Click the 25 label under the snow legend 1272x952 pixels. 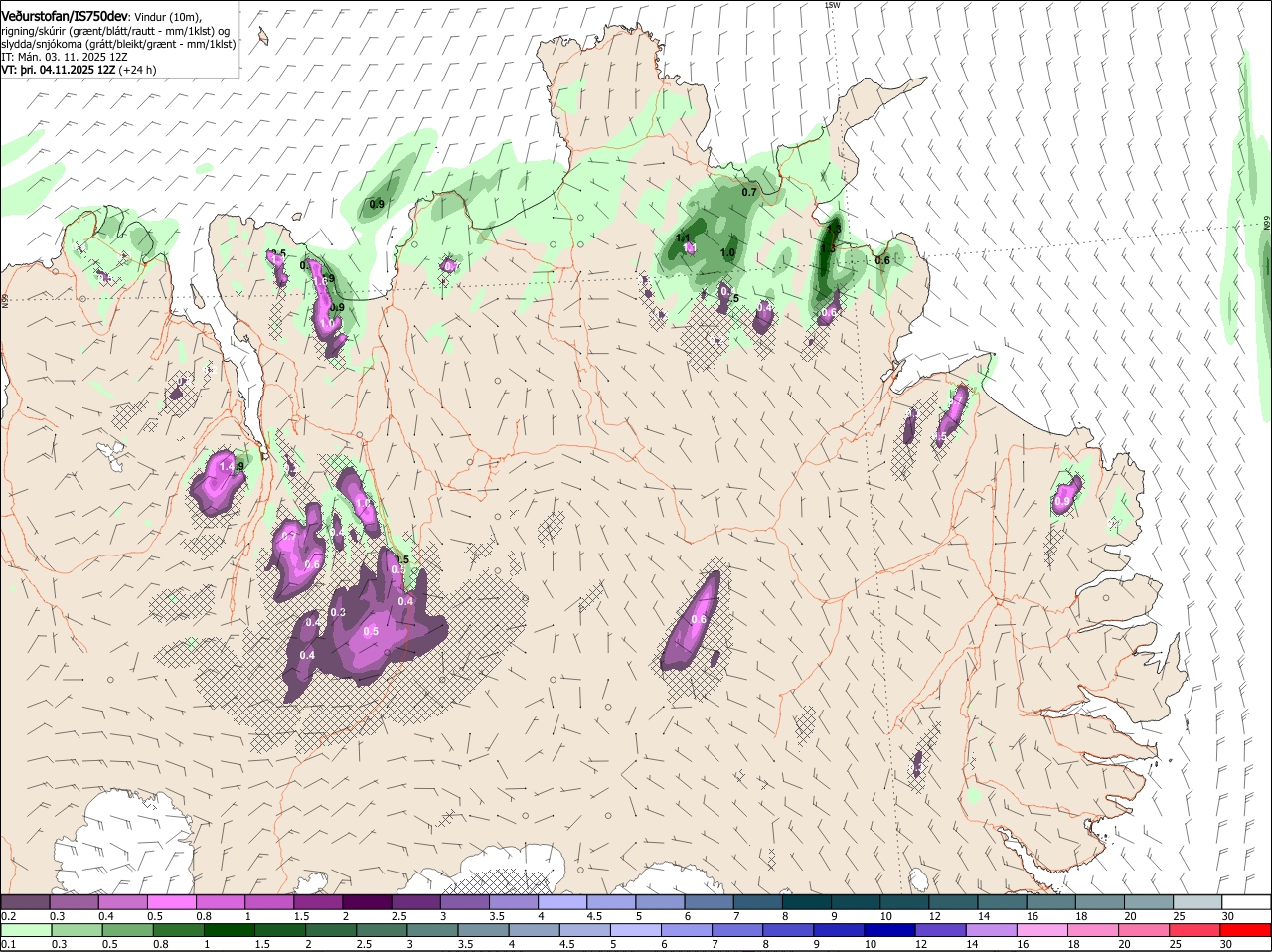[x=1180, y=915]
